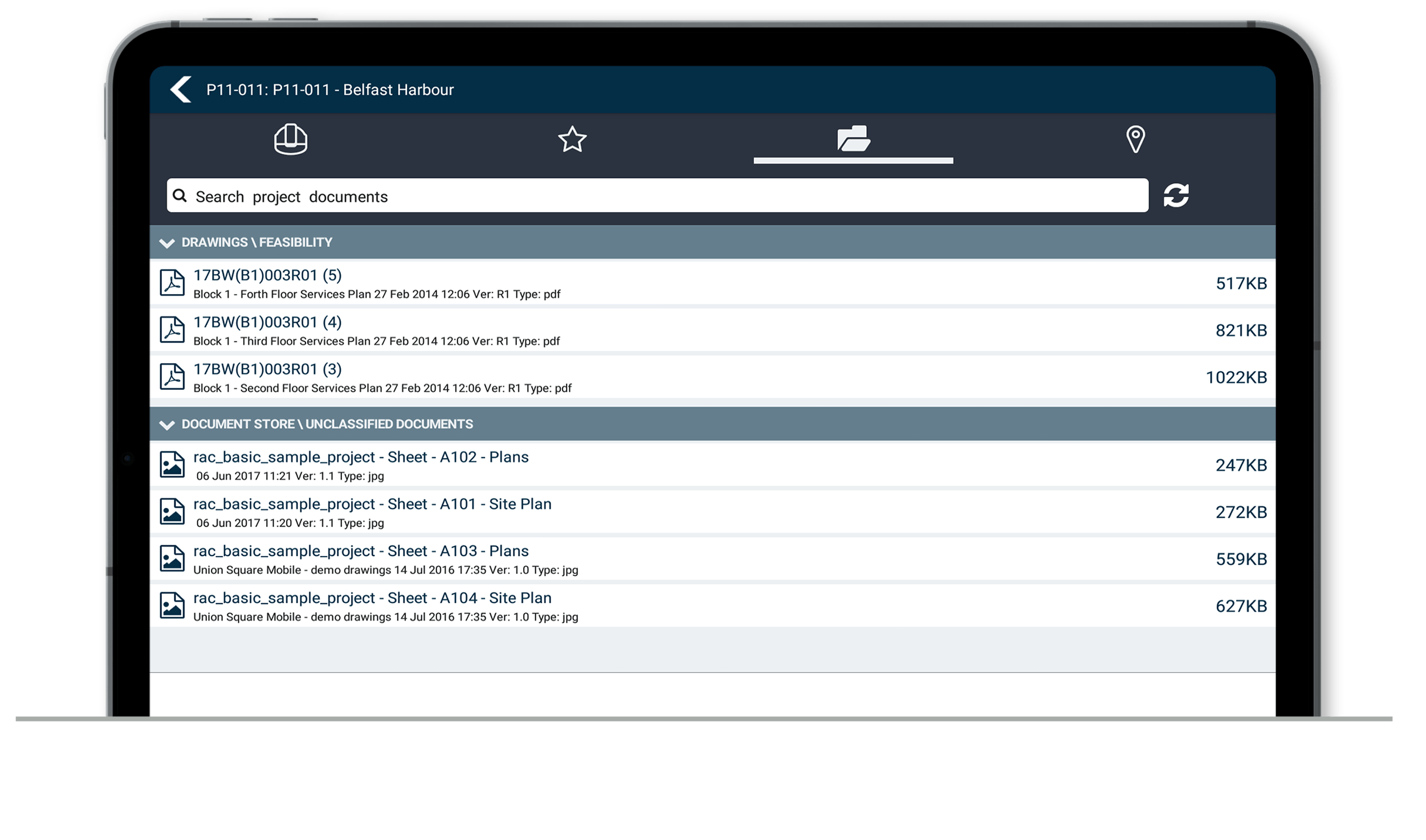The height and width of the screenshot is (840, 1426).
Task: Collapse the DRAWINGS \ FEASIBILITY section
Action: coord(167,242)
